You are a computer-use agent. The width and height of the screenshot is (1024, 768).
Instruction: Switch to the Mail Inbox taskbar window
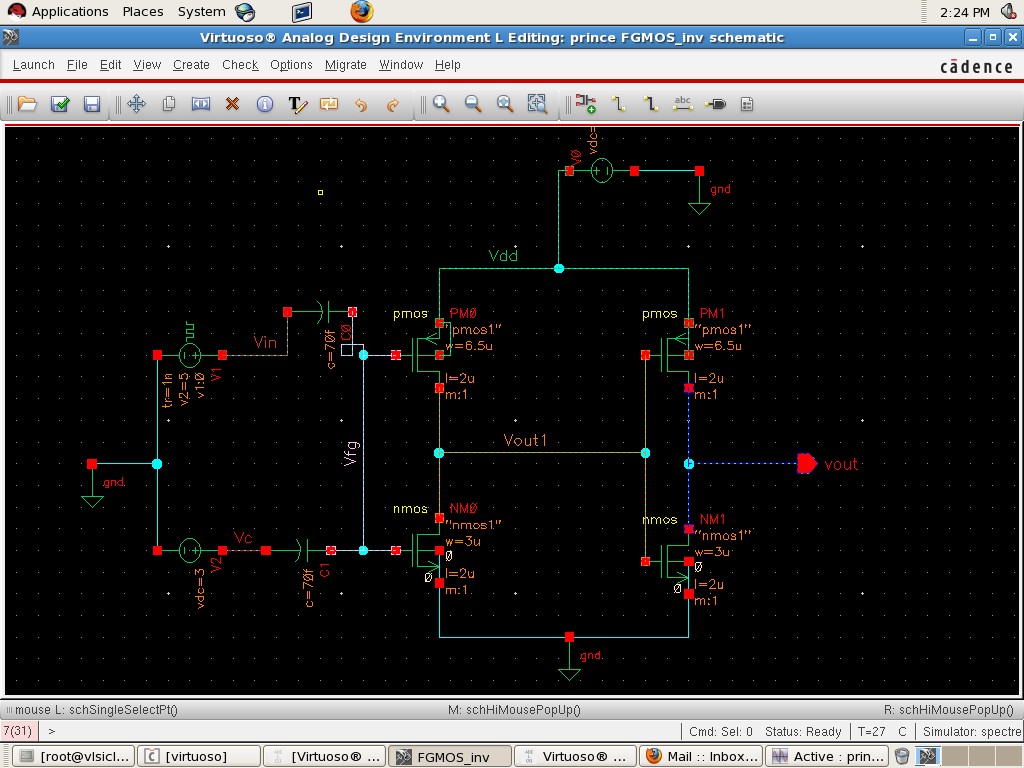pos(700,756)
